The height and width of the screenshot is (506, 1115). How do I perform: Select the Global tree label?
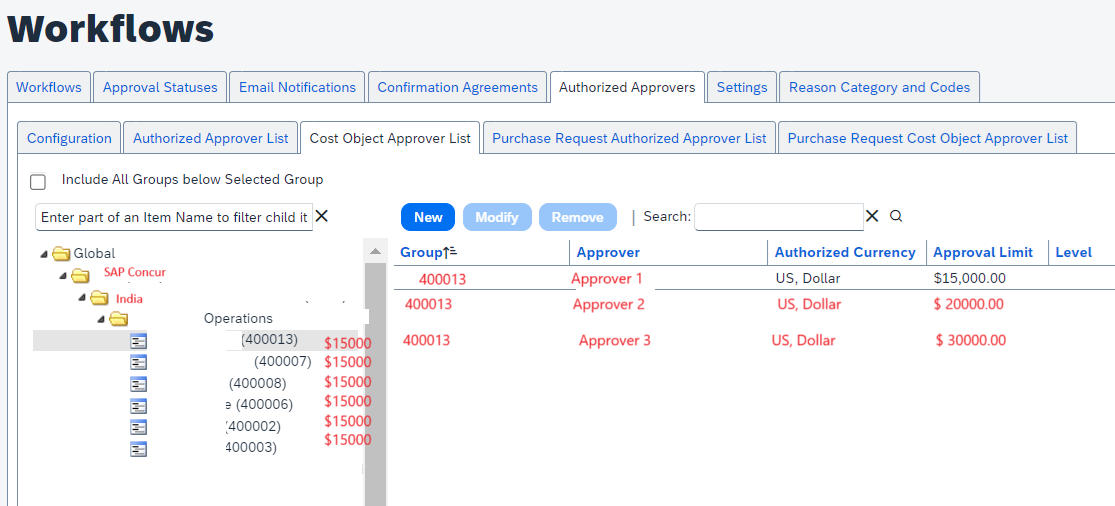(94, 254)
